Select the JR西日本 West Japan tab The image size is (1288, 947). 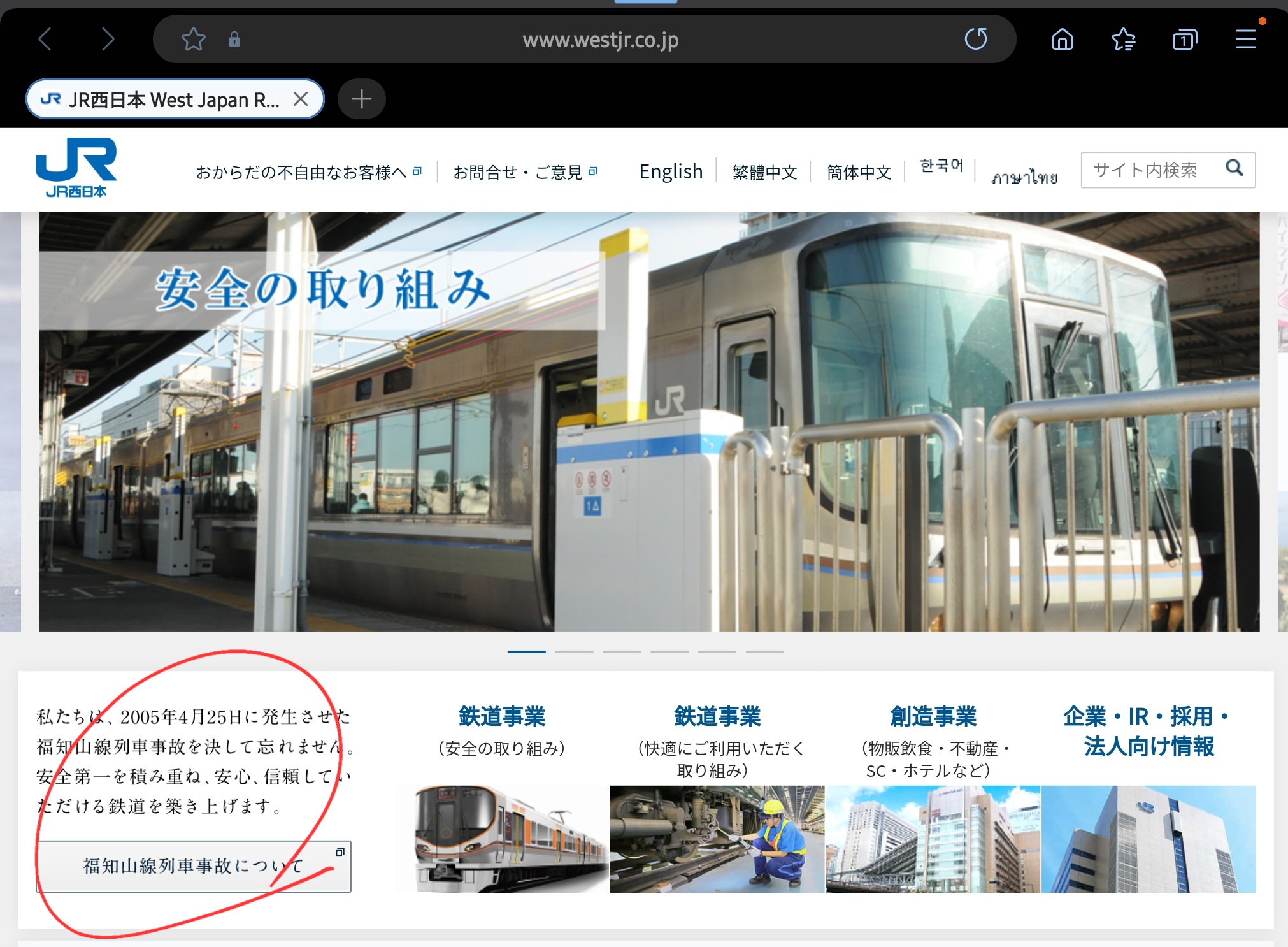coord(172,99)
